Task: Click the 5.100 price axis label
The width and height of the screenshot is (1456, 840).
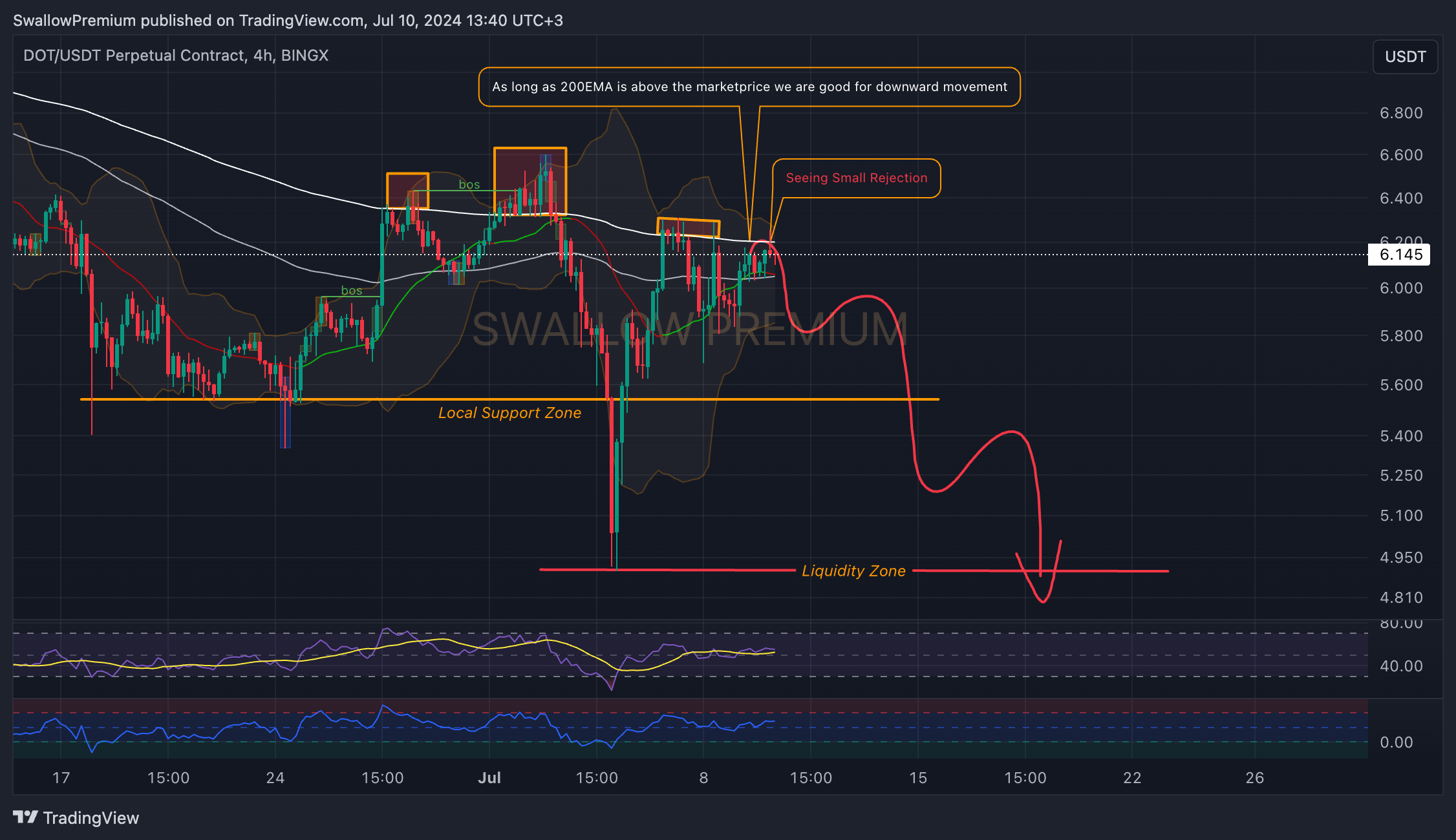Action: point(1401,516)
